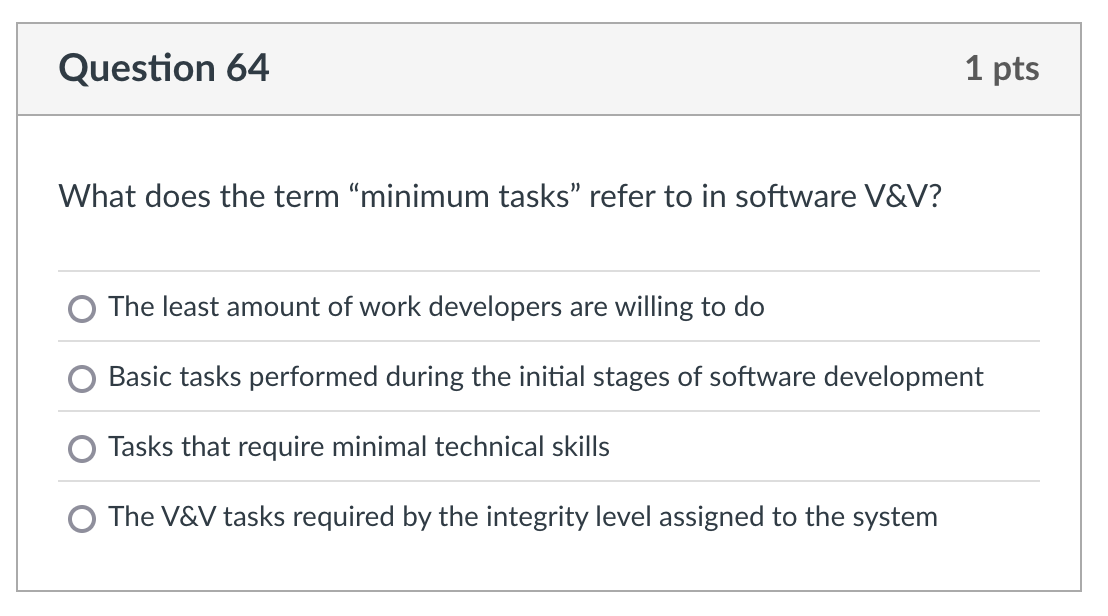Select "The least amount of work developers are willing to do"

point(437,307)
